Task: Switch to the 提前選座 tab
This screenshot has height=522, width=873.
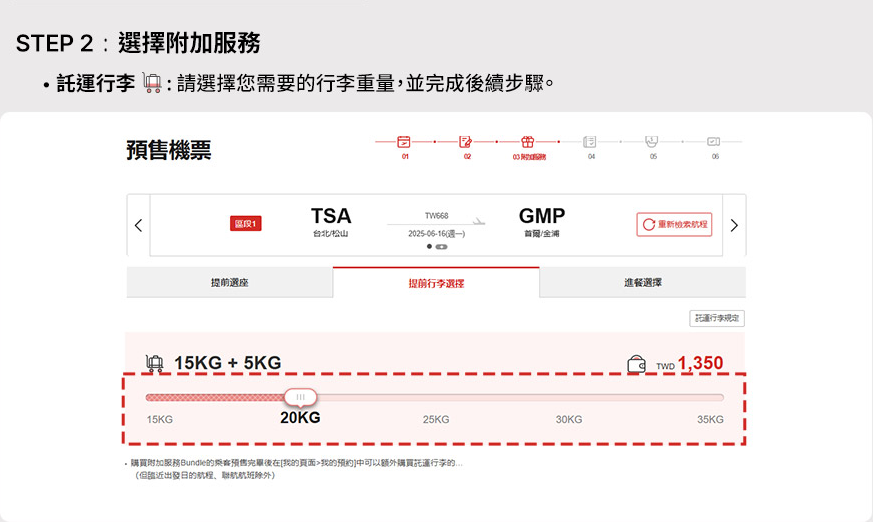Action: 229,283
